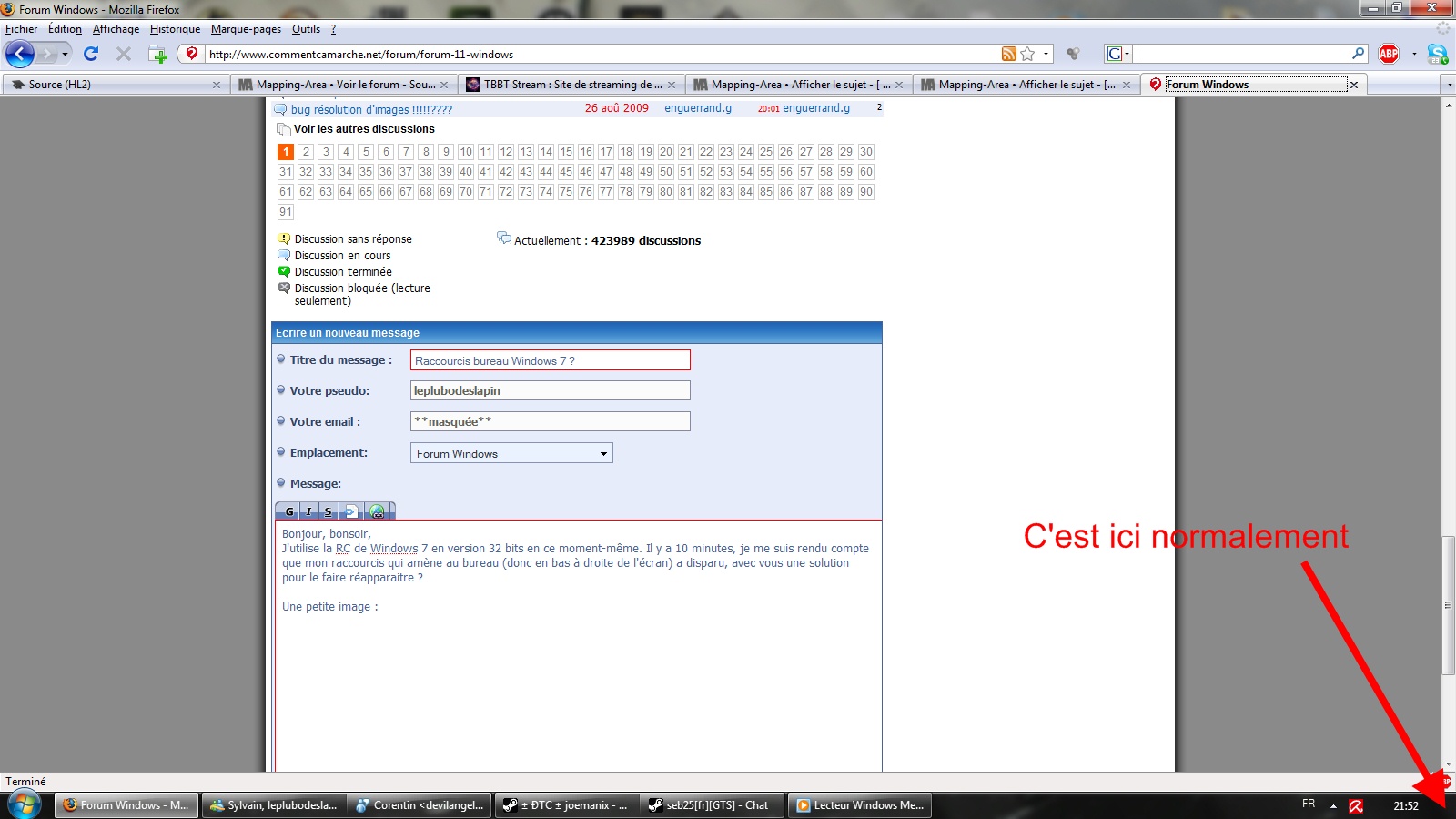Insert a link with the globe icon
The height and width of the screenshot is (819, 1456).
tap(378, 511)
